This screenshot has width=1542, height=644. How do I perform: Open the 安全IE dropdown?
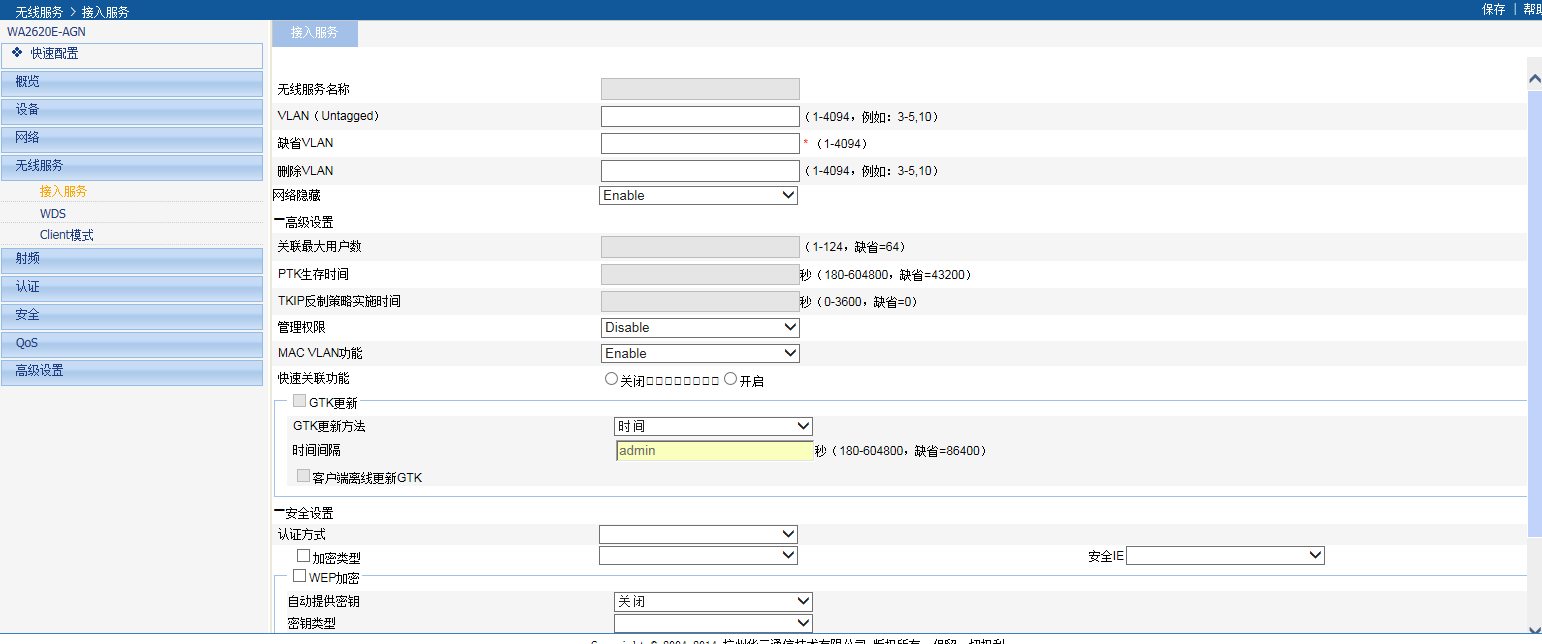pos(1226,556)
